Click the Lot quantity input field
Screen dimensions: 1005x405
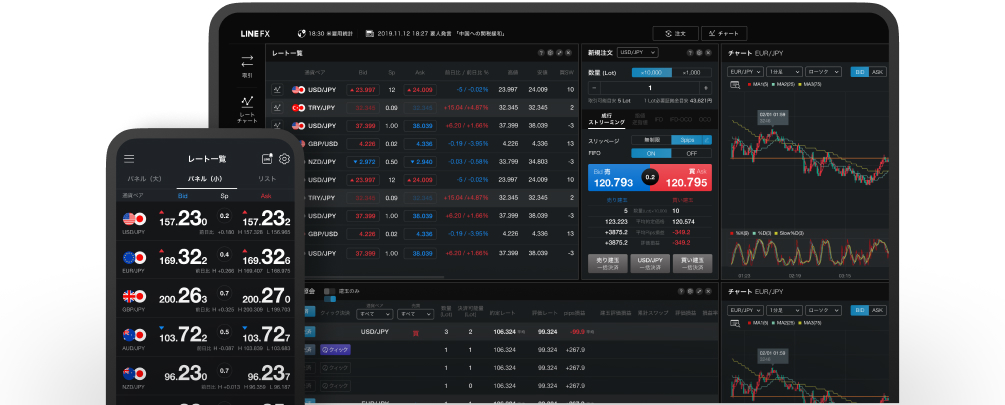(650, 88)
